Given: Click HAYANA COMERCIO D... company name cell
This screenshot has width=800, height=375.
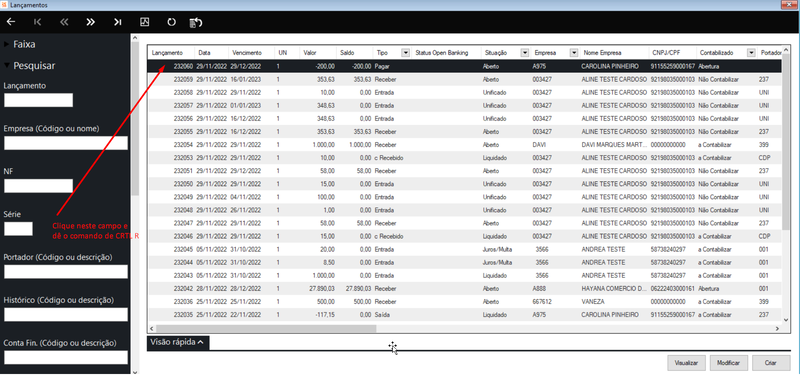Looking at the screenshot, I should coord(614,288).
